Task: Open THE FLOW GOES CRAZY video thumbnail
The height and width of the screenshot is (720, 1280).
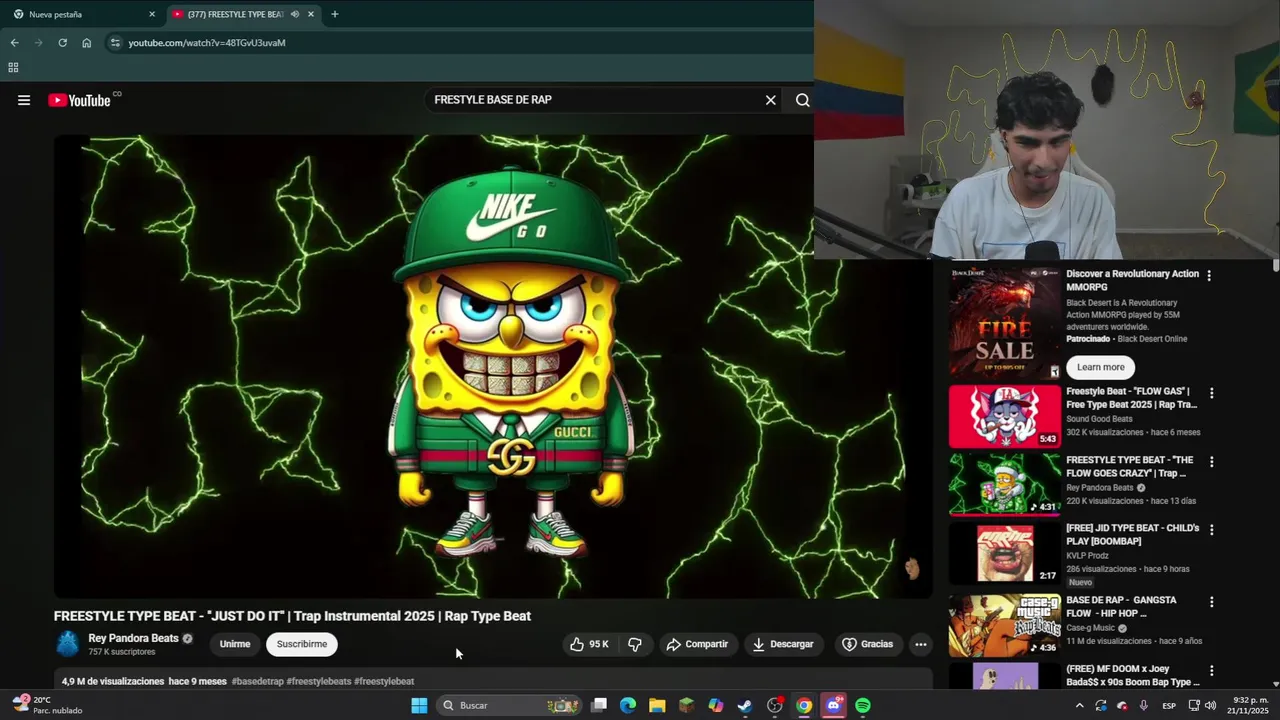Action: pyautogui.click(x=1004, y=484)
